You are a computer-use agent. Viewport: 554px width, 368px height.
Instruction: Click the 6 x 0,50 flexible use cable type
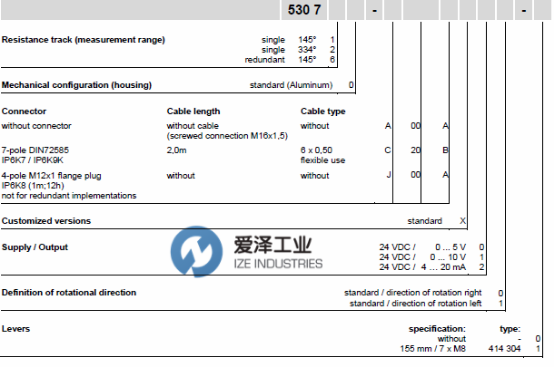(x=323, y=155)
